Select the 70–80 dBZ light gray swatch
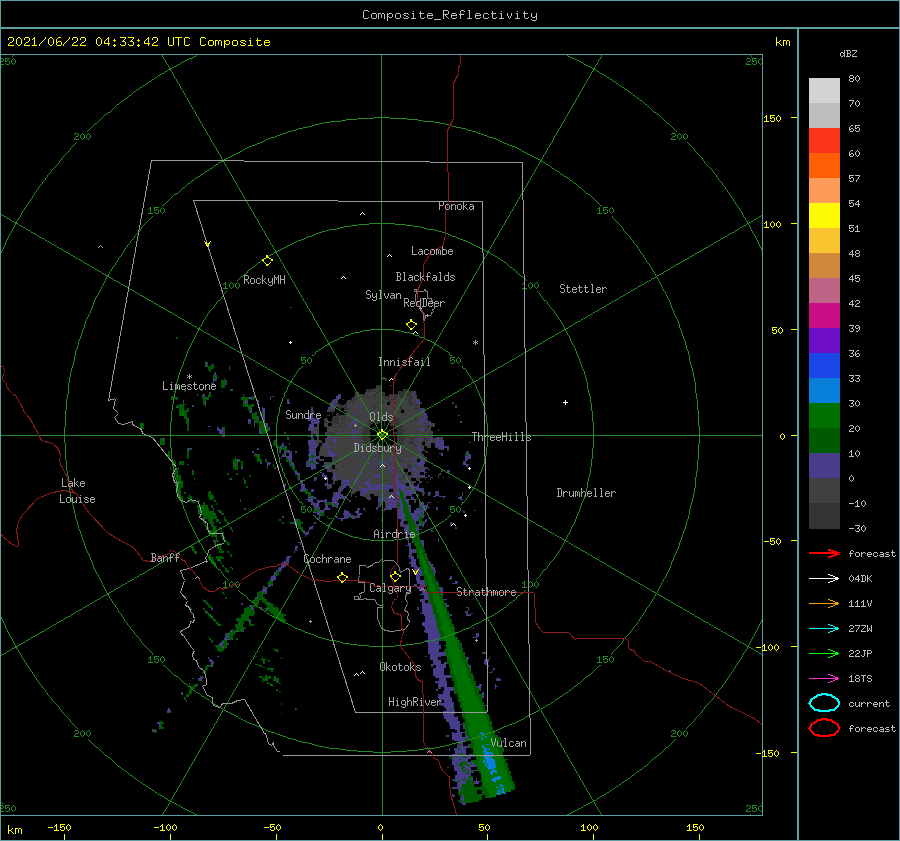This screenshot has width=900, height=841. [x=824, y=90]
